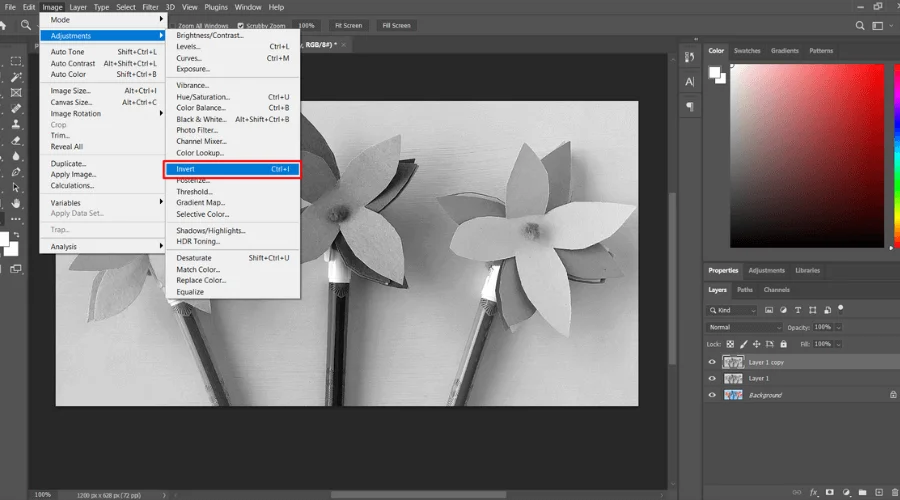The width and height of the screenshot is (900, 500).
Task: Toggle type layer filter T icon
Action: pyautogui.click(x=798, y=310)
